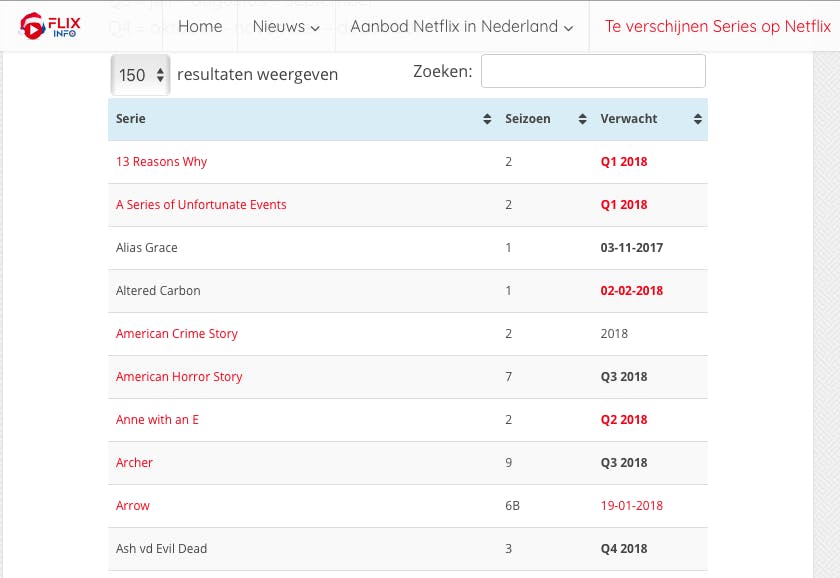Expand Aanbod Netflix in Nederland menu
This screenshot has height=578, width=840.
point(462,27)
